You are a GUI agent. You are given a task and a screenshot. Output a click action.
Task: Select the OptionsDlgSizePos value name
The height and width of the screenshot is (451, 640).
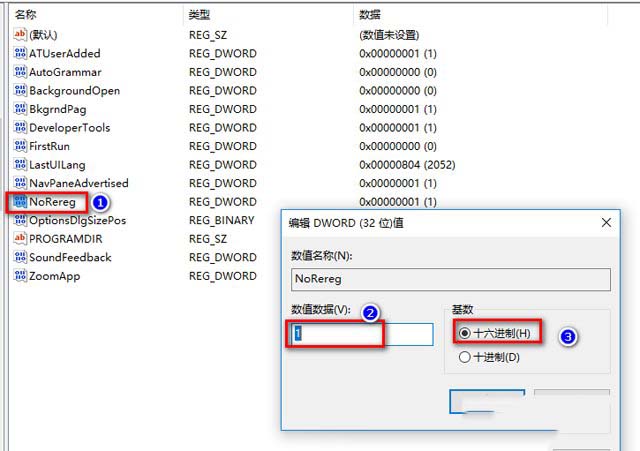(78, 220)
